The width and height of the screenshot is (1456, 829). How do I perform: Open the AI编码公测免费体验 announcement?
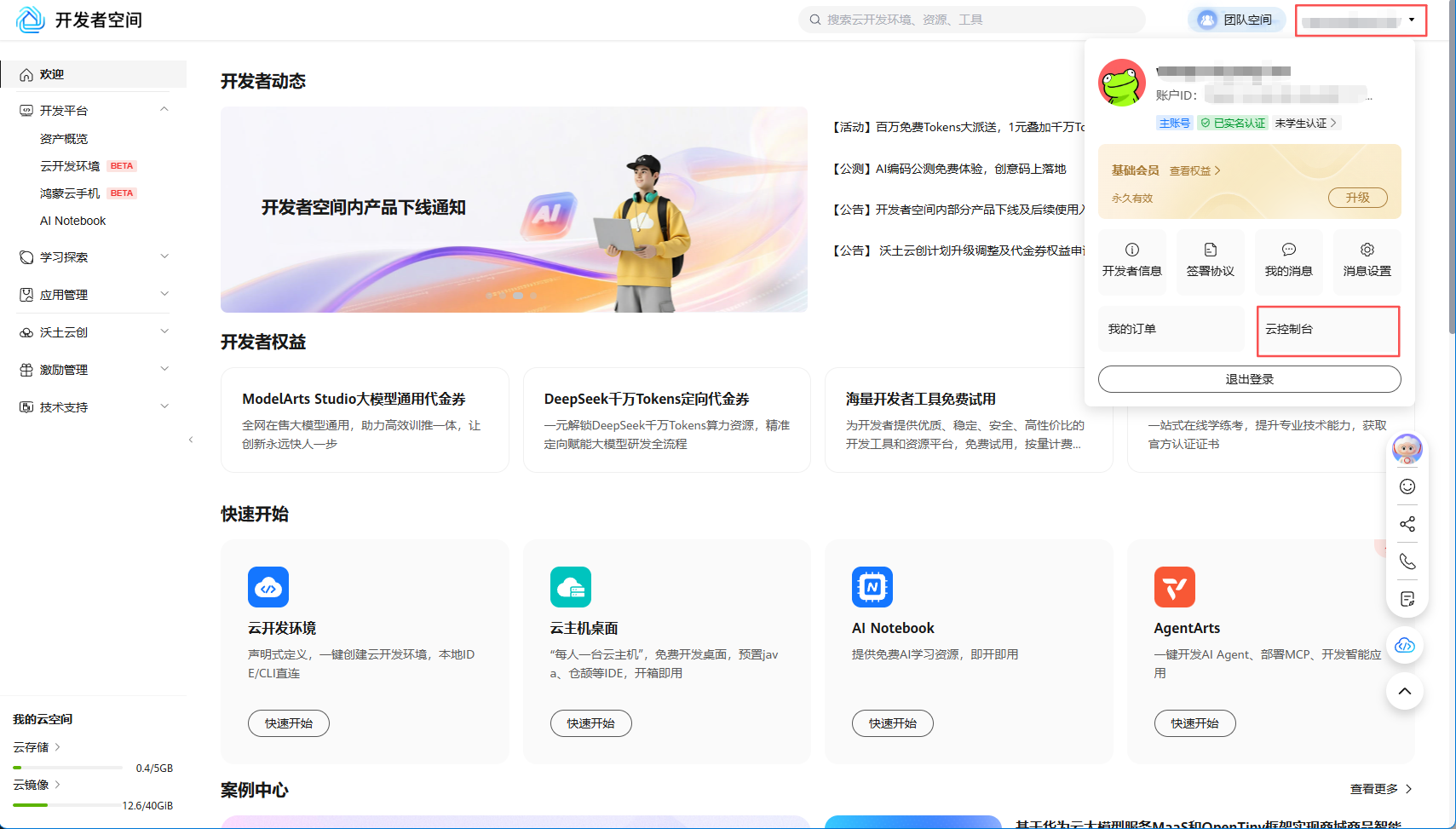[x=949, y=169]
